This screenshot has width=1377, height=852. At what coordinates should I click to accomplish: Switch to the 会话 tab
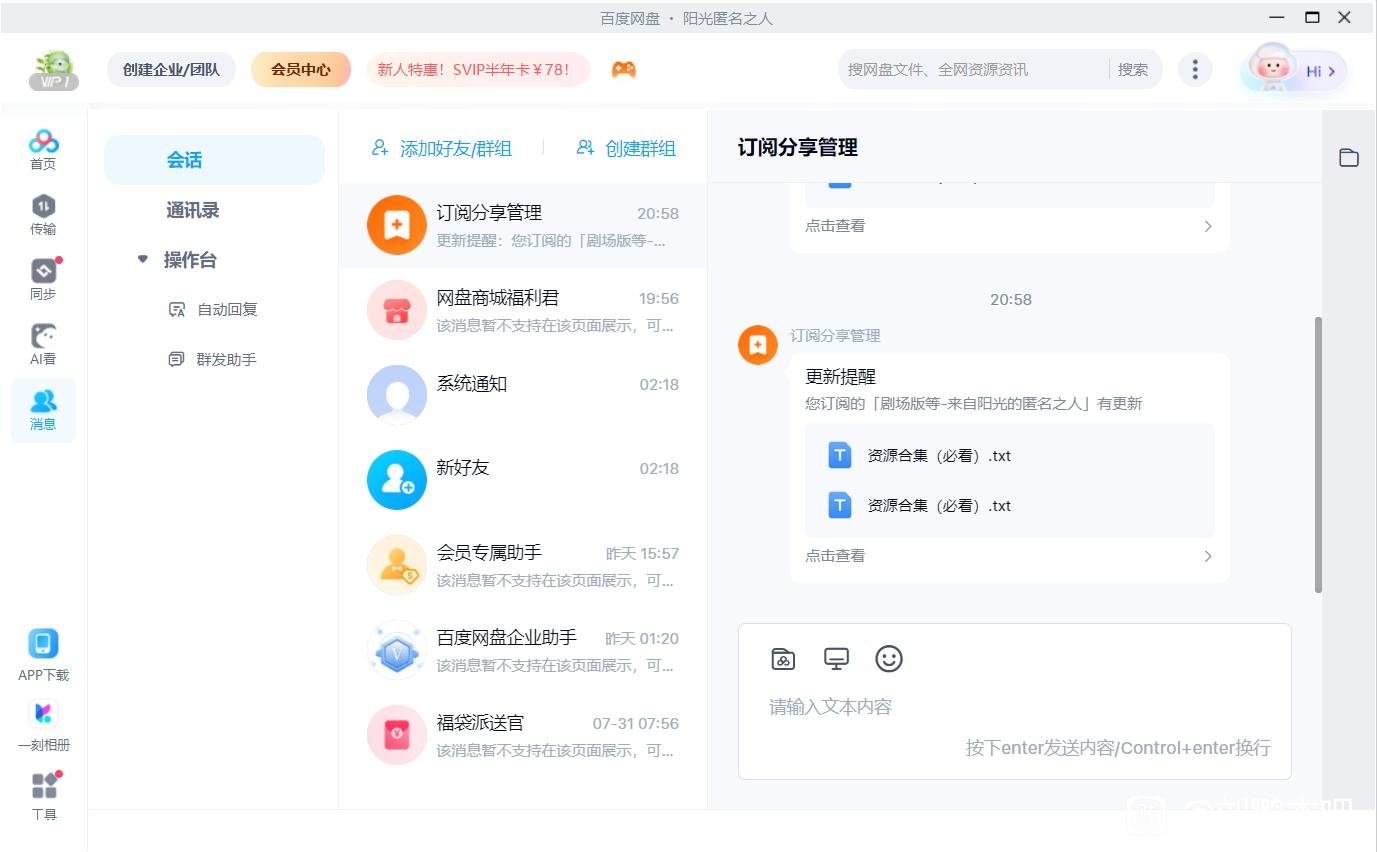[x=214, y=160]
